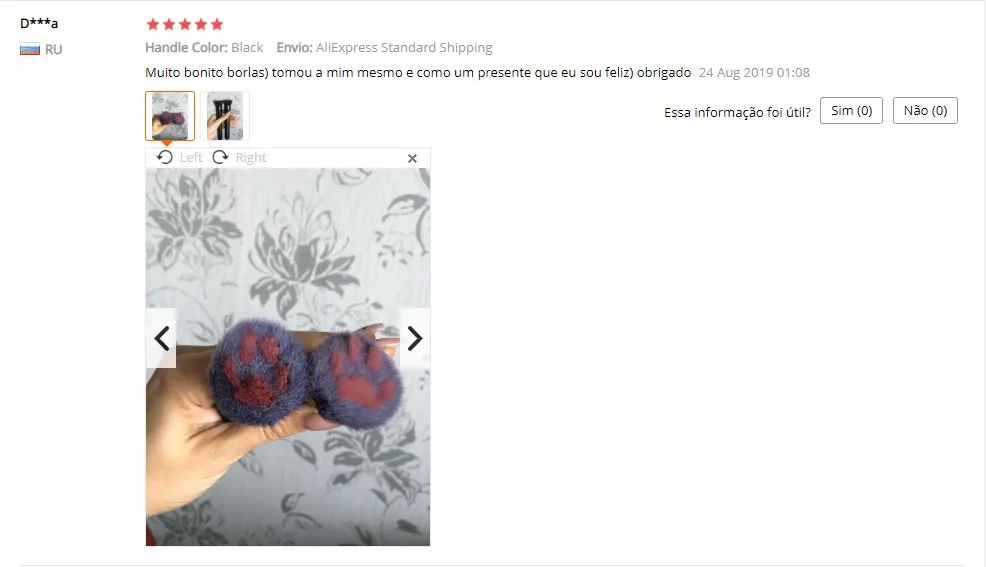986x567 pixels.
Task: Vote Não (0) on review helpfulness
Action: (x=925, y=111)
